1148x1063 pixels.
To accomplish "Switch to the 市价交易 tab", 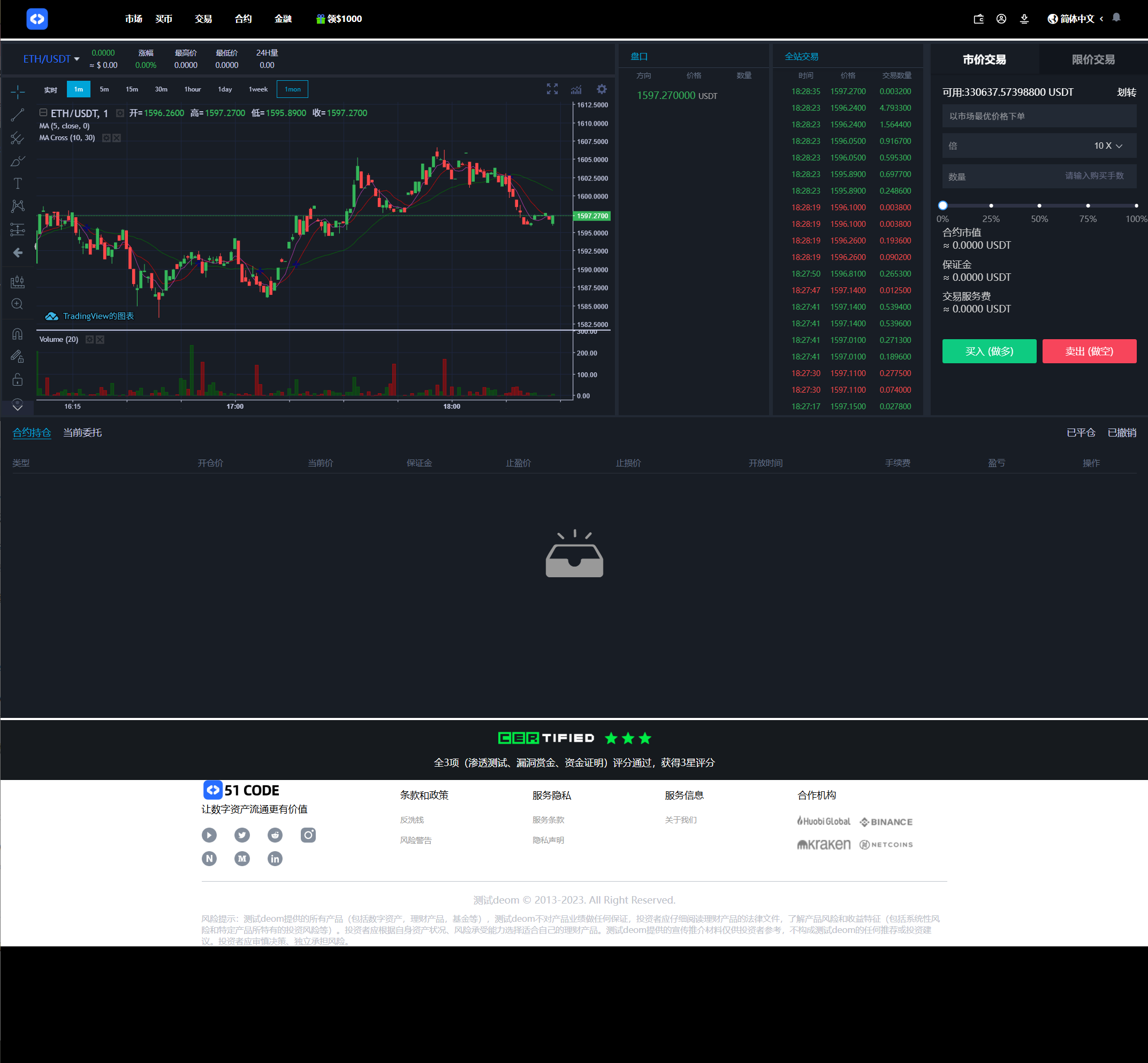I will pyautogui.click(x=984, y=59).
